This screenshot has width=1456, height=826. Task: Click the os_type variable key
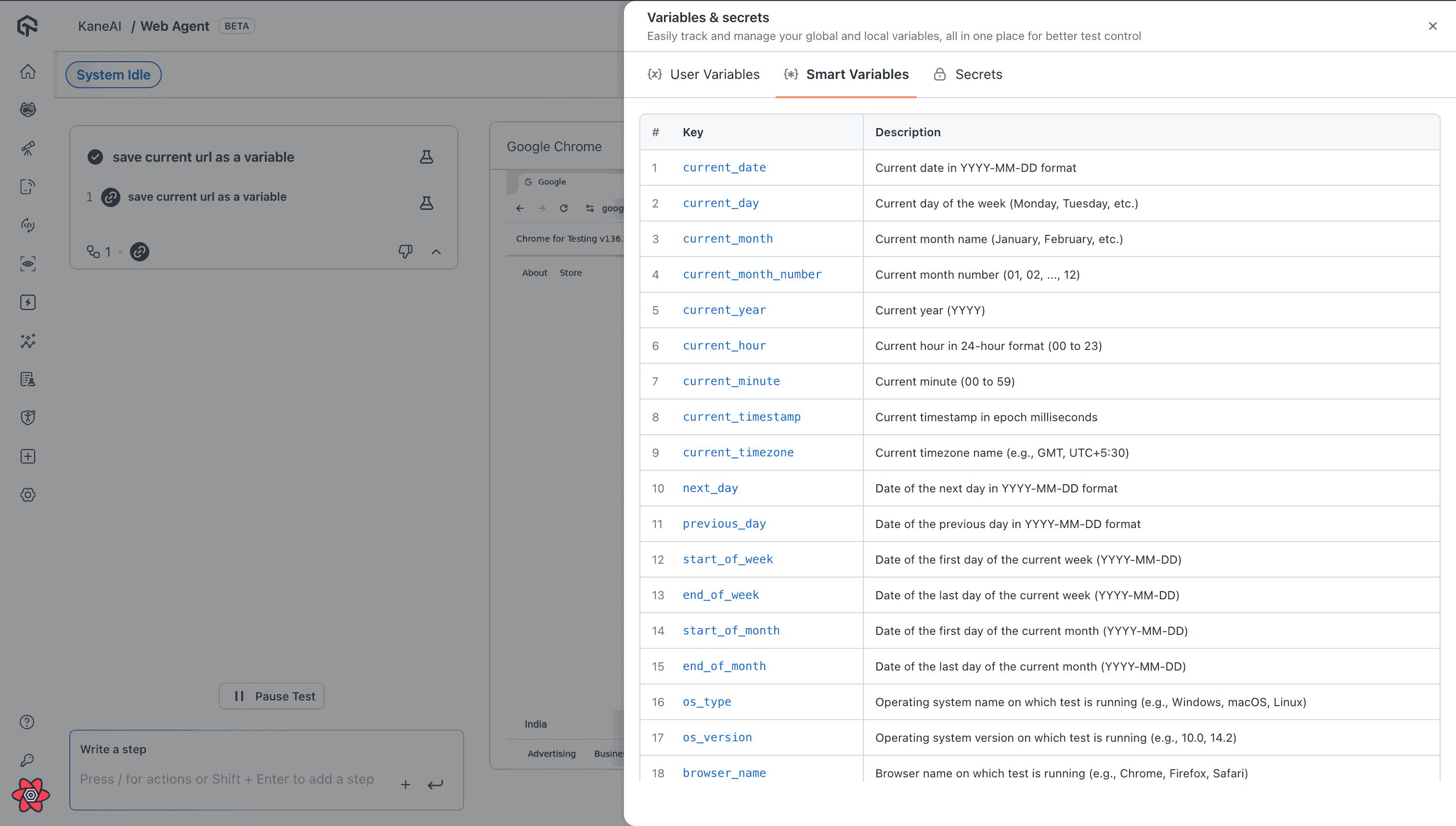(x=706, y=702)
